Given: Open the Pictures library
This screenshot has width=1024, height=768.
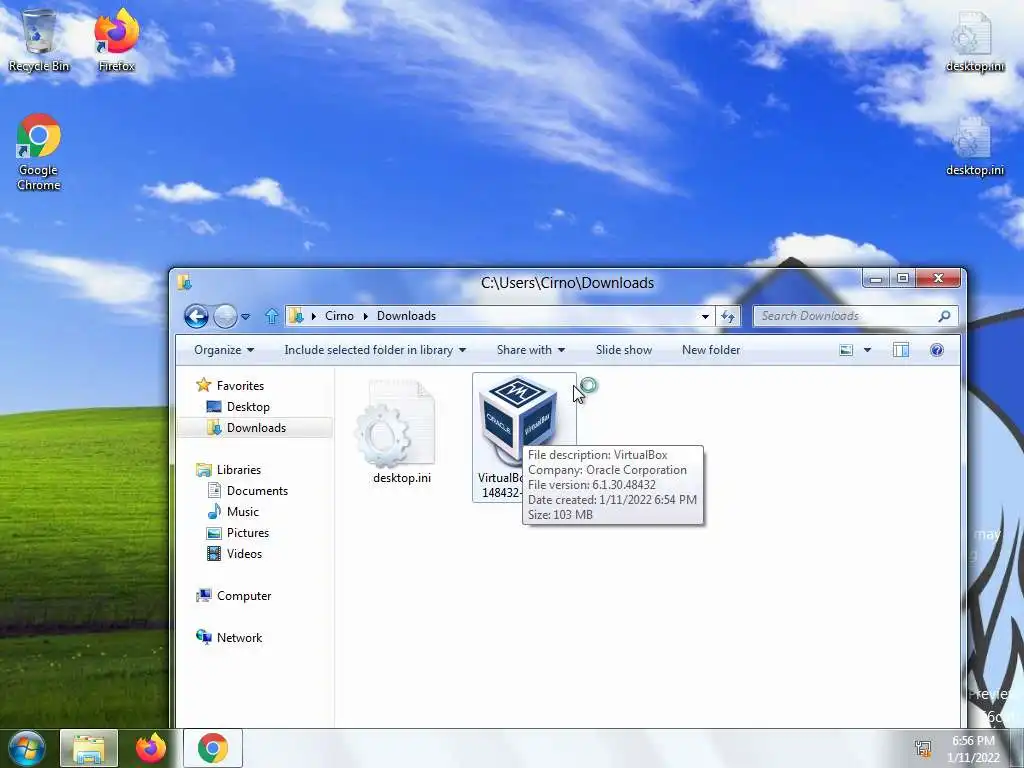Looking at the screenshot, I should point(238,533).
